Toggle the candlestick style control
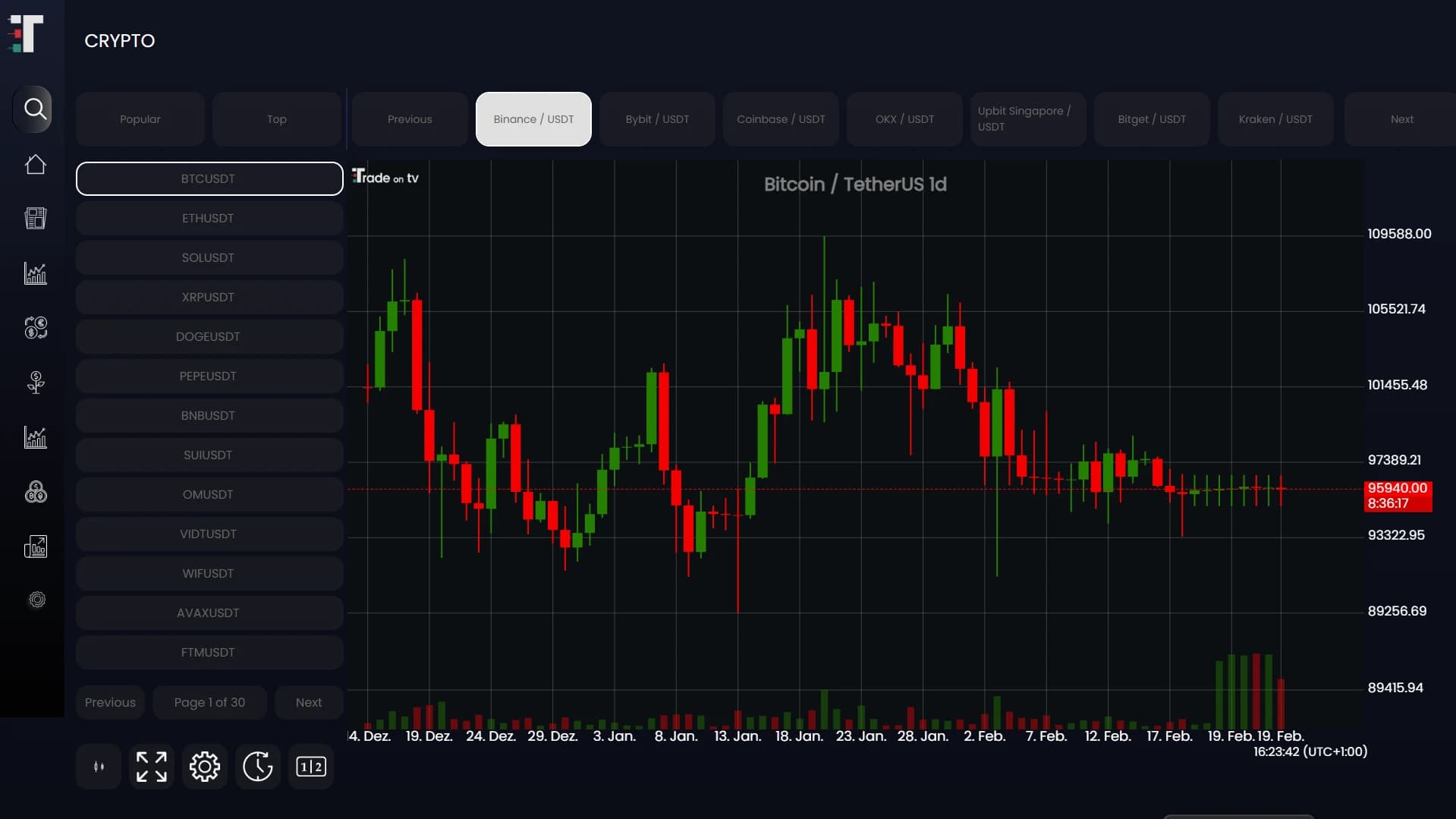Viewport: 1456px width, 819px height. click(x=98, y=767)
